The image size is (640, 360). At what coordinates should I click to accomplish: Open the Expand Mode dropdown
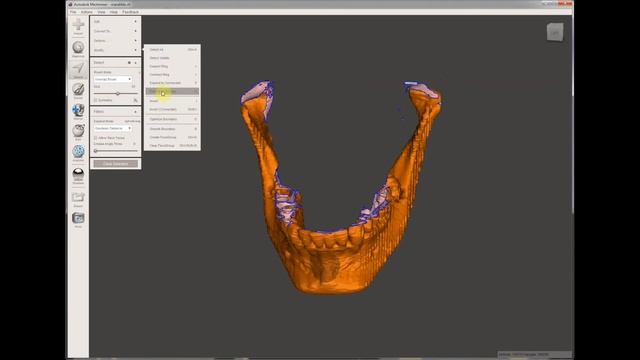(113, 128)
